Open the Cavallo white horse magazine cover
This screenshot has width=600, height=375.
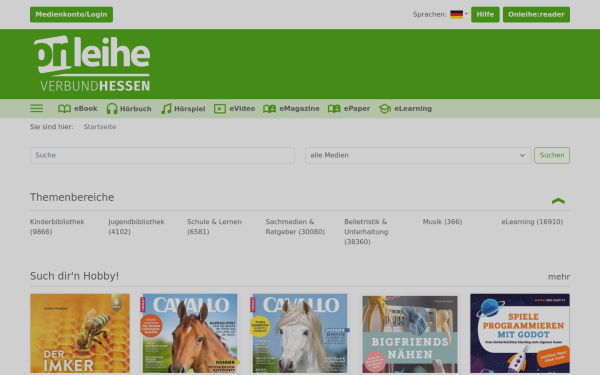[300, 334]
